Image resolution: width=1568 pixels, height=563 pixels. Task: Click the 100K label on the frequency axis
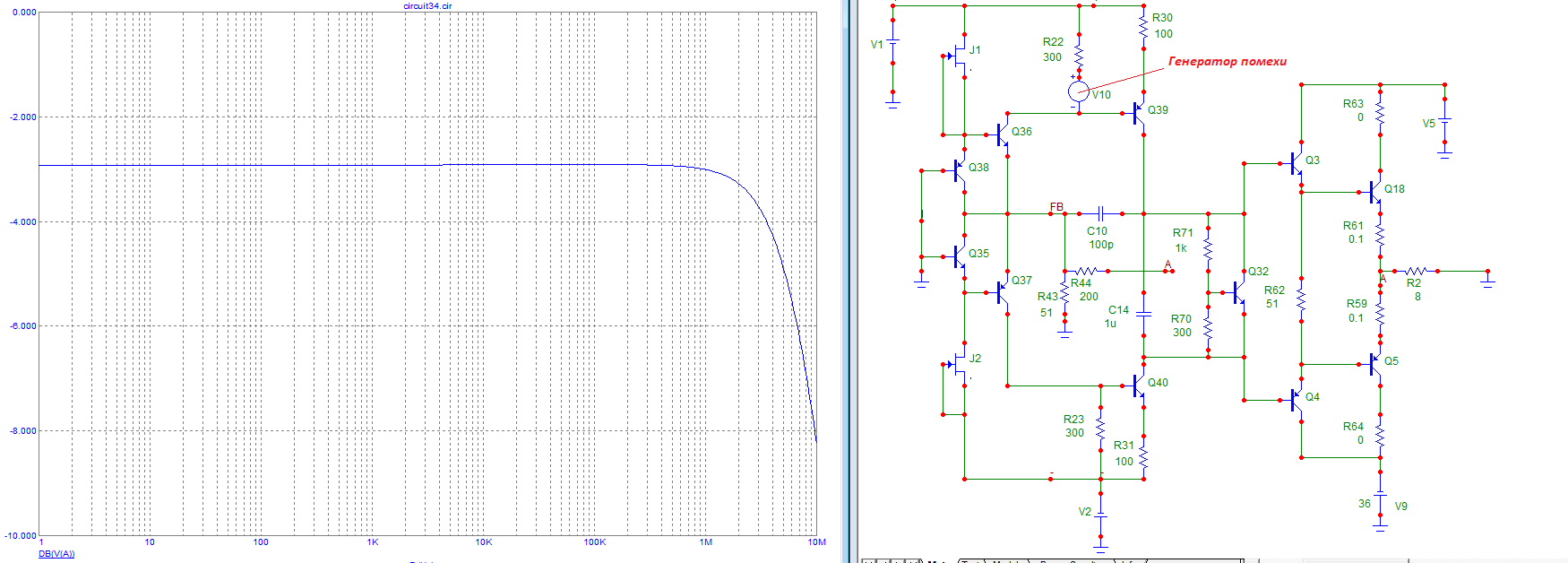coord(595,542)
